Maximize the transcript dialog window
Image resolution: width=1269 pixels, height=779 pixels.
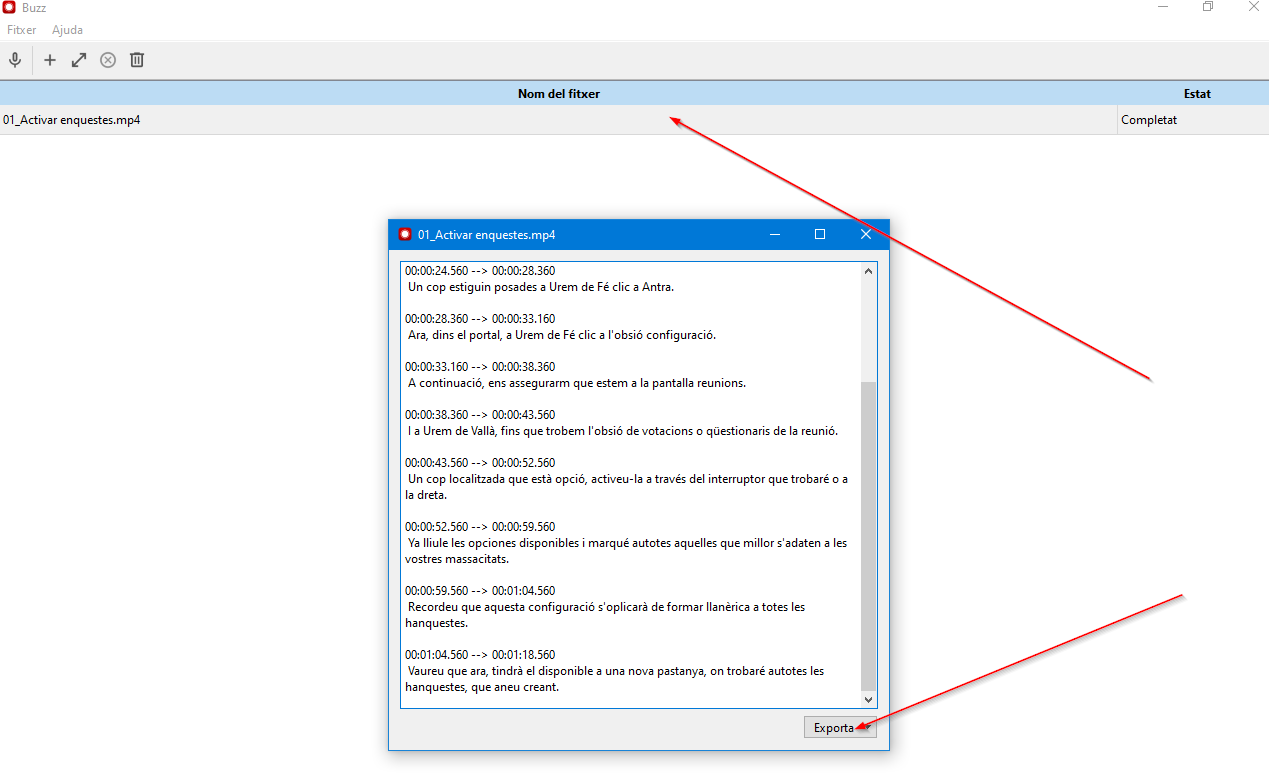coord(820,235)
